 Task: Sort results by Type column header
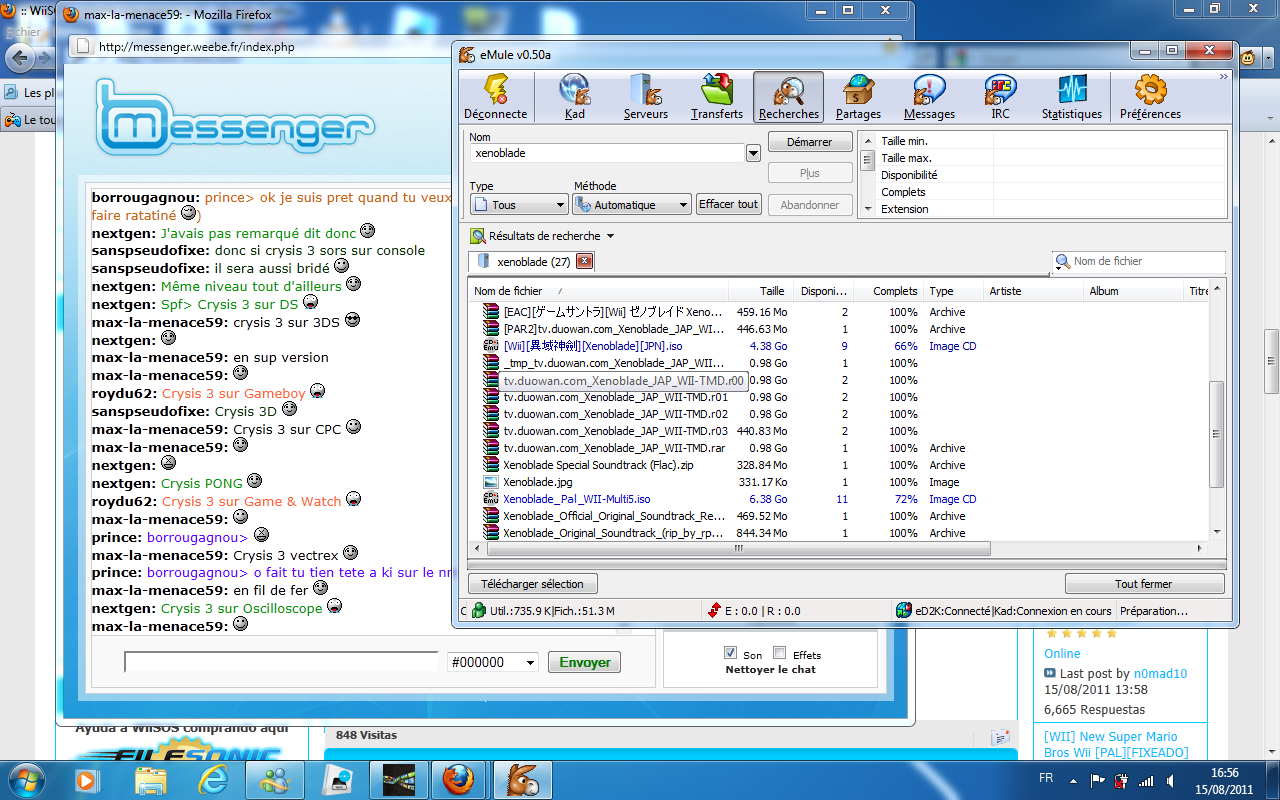953,291
